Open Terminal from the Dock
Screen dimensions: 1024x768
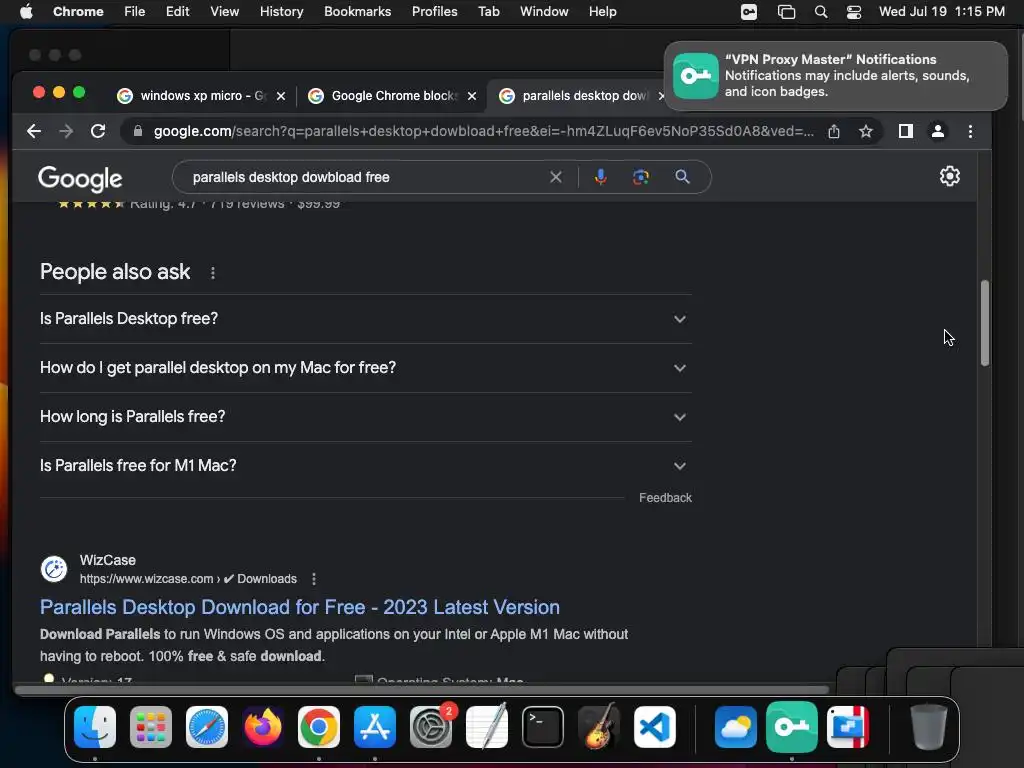click(x=543, y=727)
